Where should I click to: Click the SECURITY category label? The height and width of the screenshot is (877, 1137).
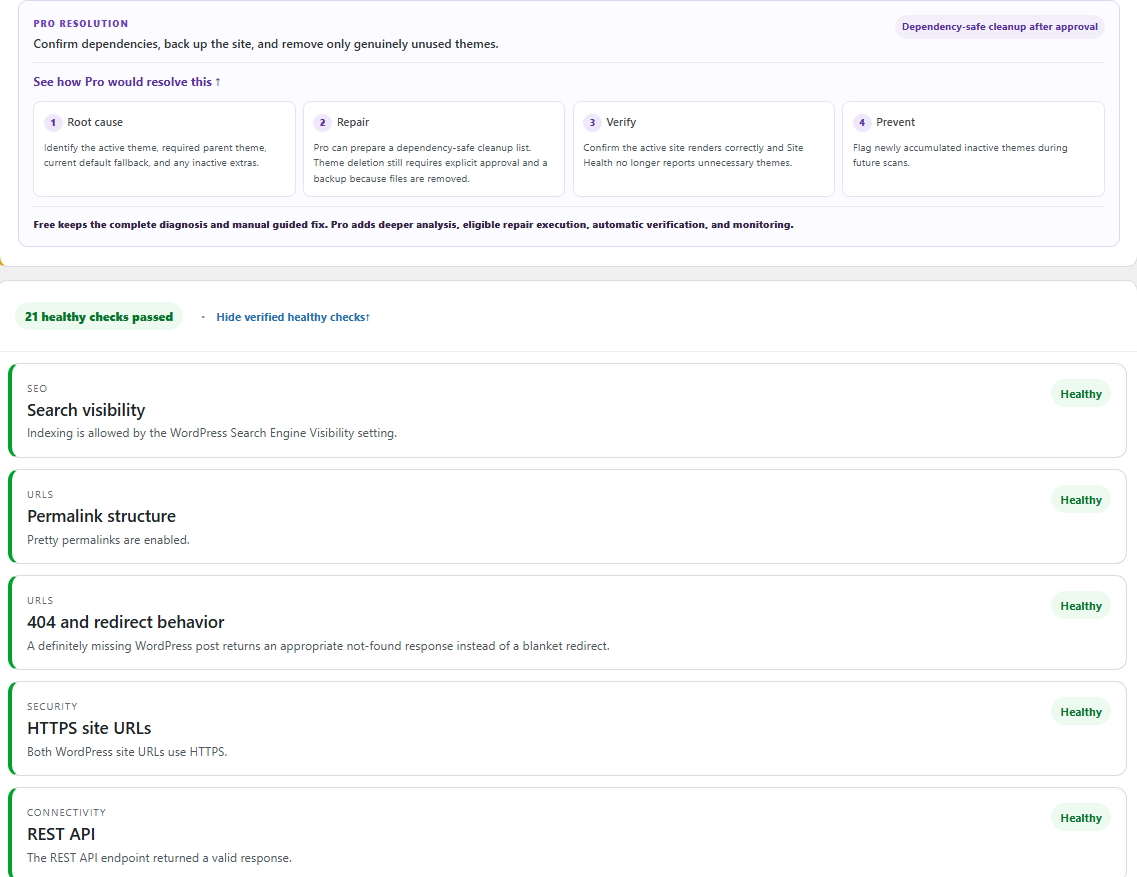point(52,707)
